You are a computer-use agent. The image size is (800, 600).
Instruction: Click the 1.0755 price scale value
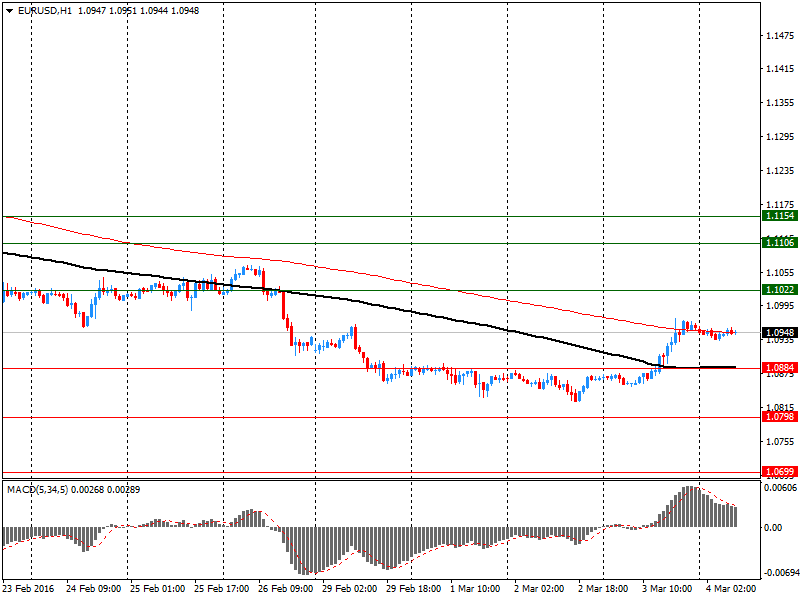780,442
